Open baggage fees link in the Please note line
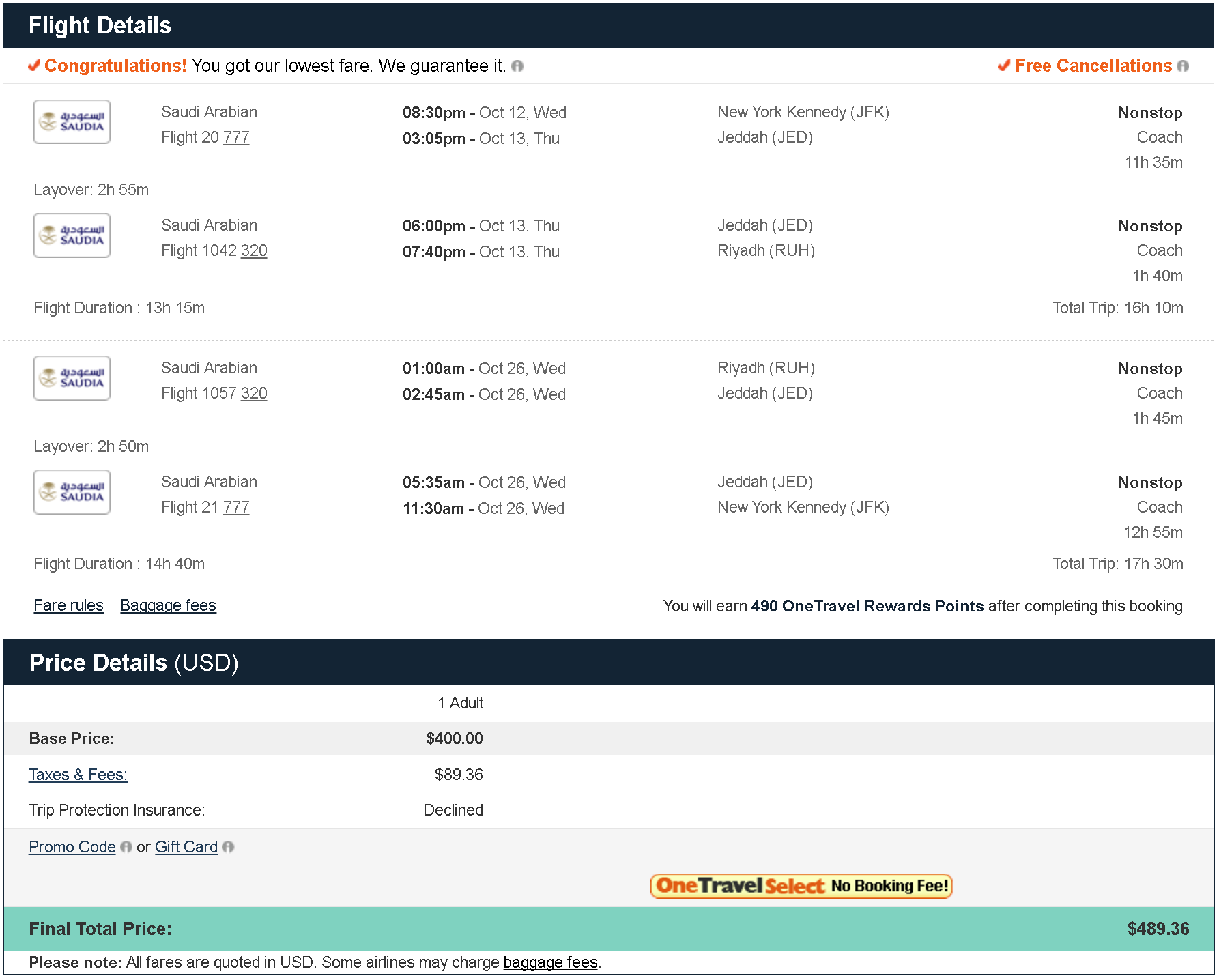This screenshot has width=1219, height=980. (x=550, y=962)
